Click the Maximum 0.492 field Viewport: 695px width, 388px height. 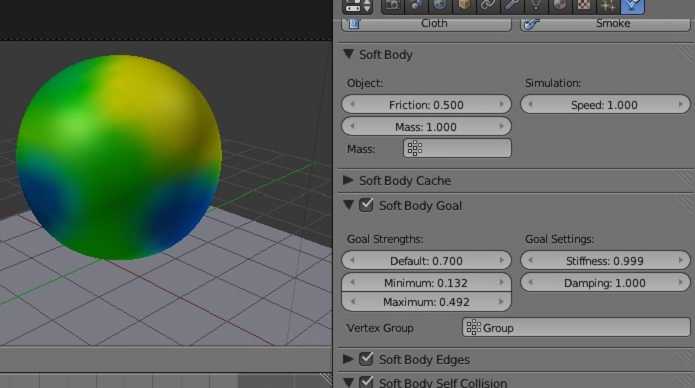[426, 302]
